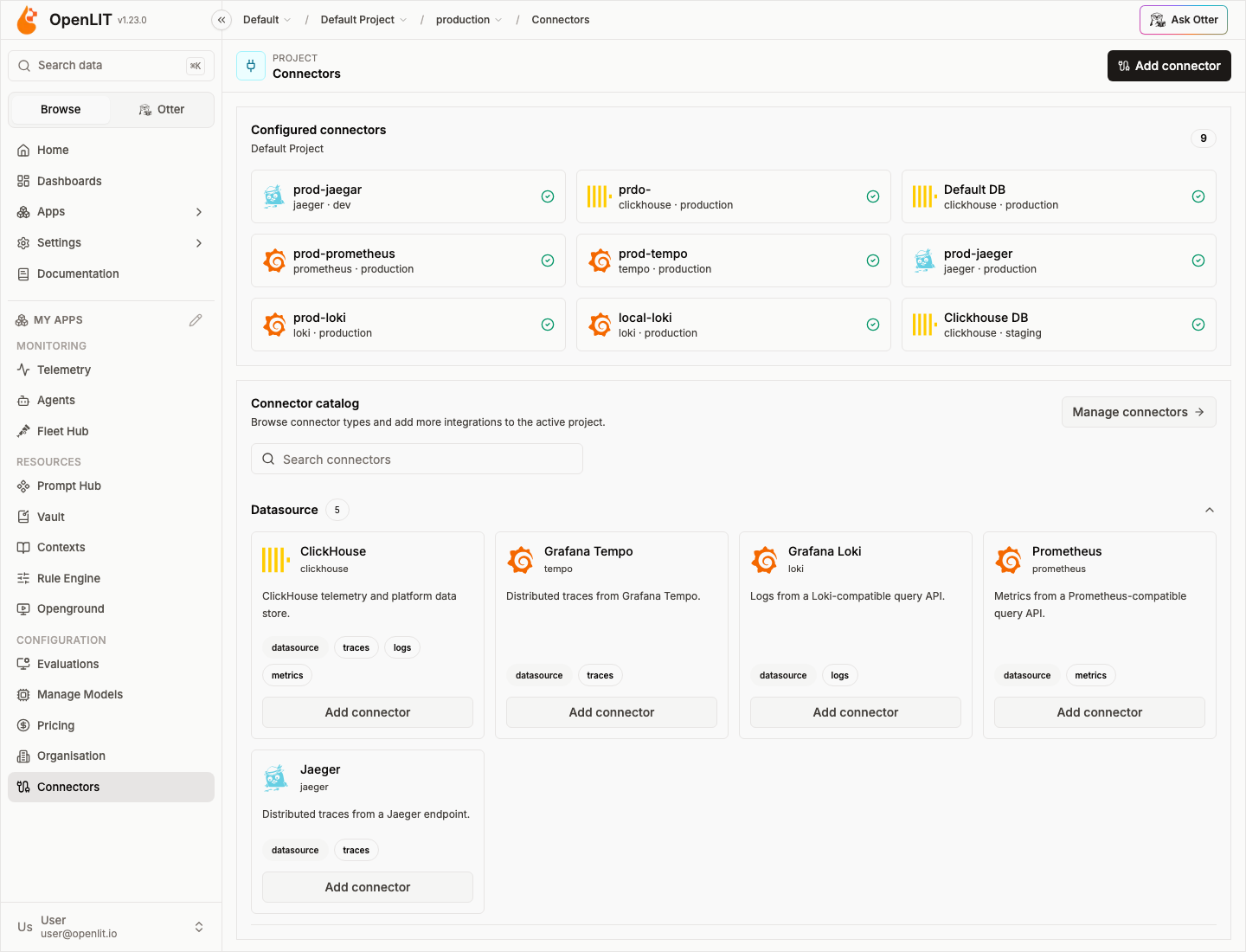Click the plug icon beside Connectors title
The height and width of the screenshot is (952, 1246).
pos(251,66)
